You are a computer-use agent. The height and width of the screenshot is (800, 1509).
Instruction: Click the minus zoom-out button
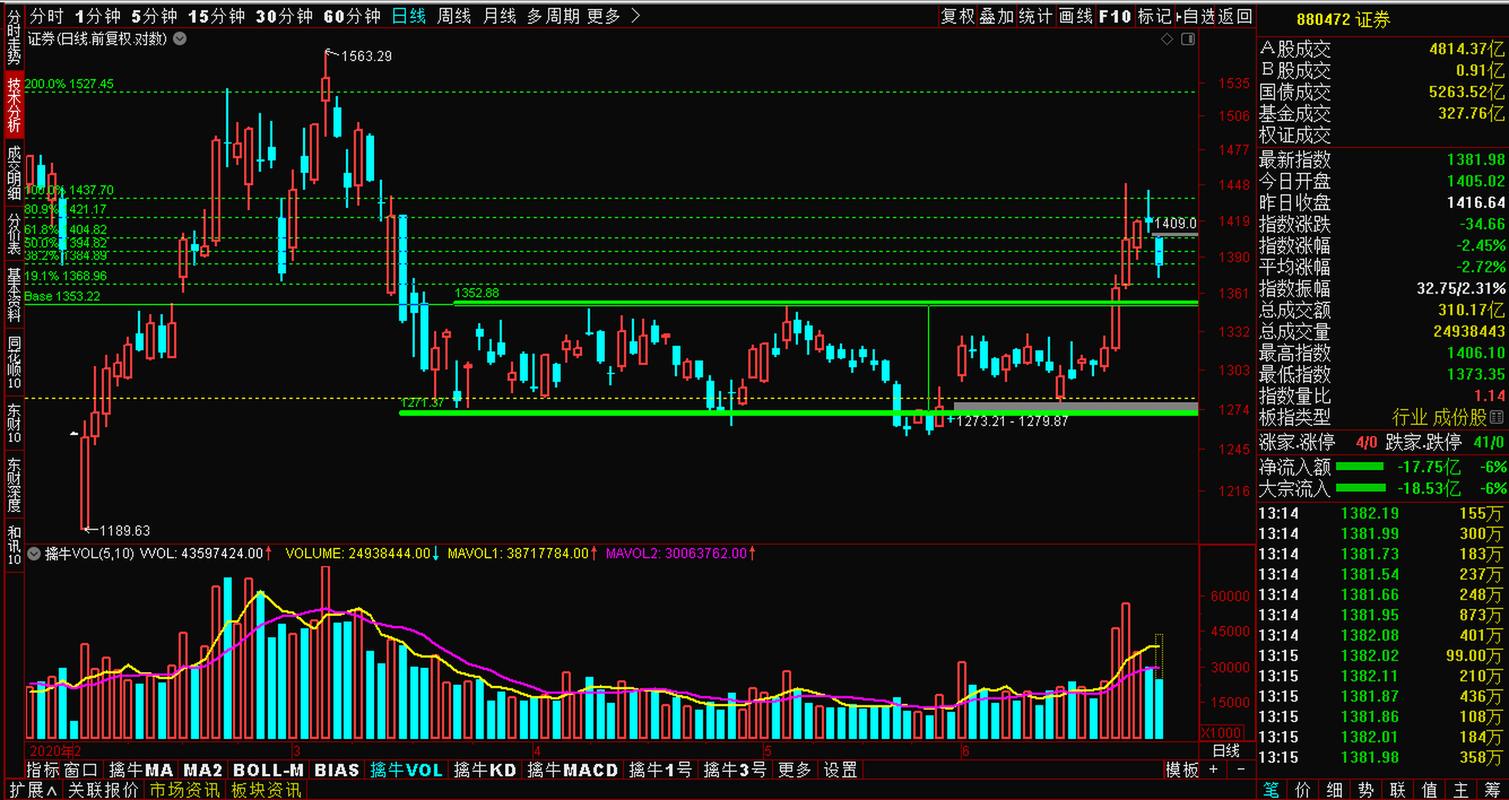click(x=1240, y=770)
